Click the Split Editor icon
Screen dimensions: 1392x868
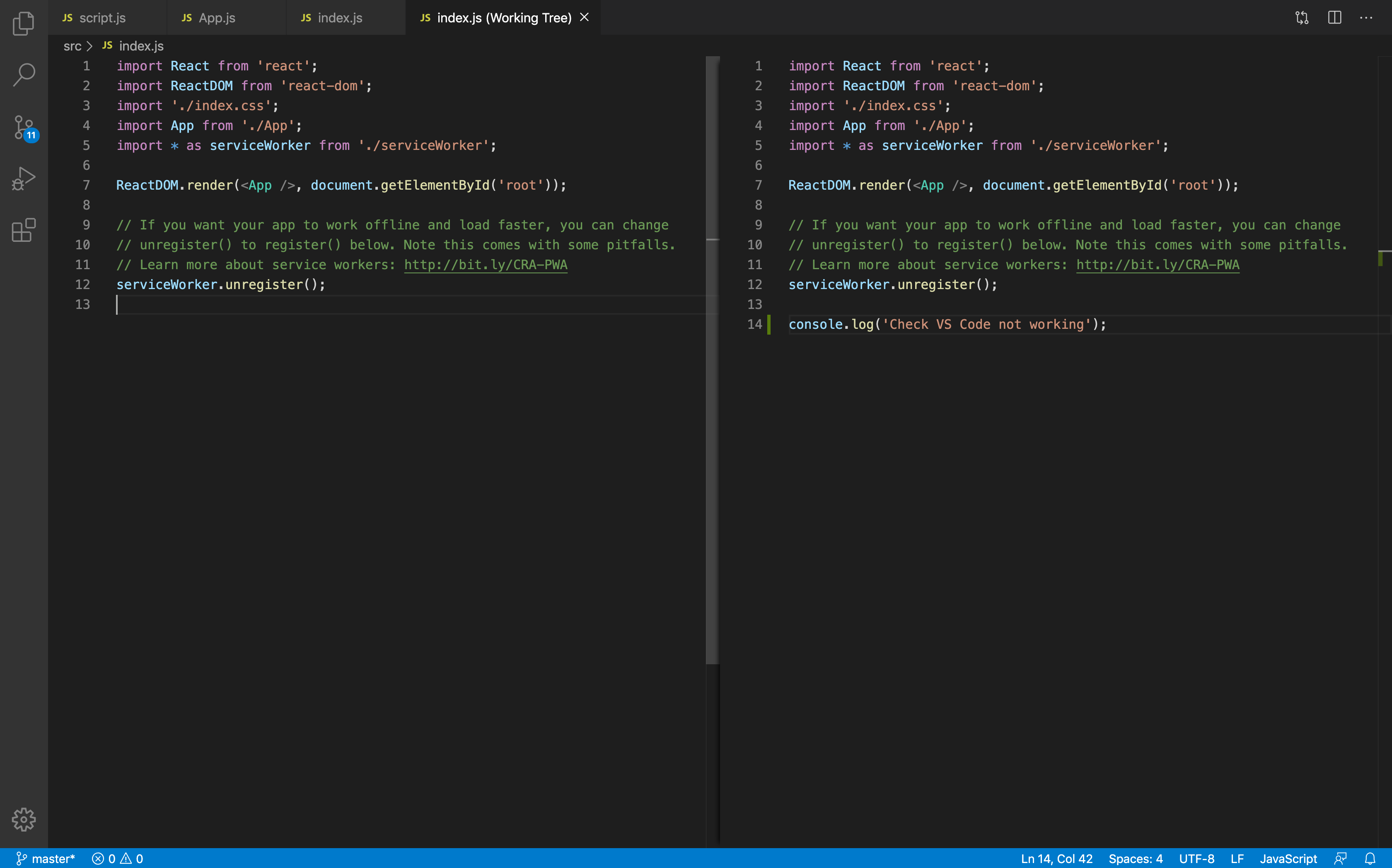pos(1334,17)
